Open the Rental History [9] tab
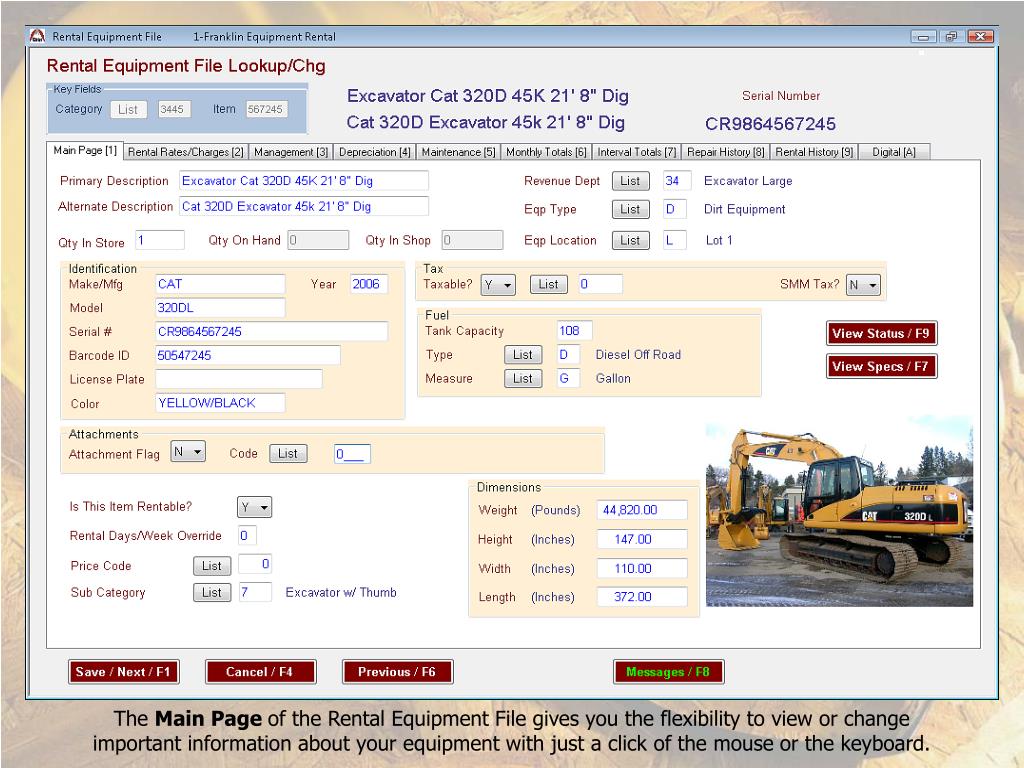1024x768 pixels. coord(814,152)
